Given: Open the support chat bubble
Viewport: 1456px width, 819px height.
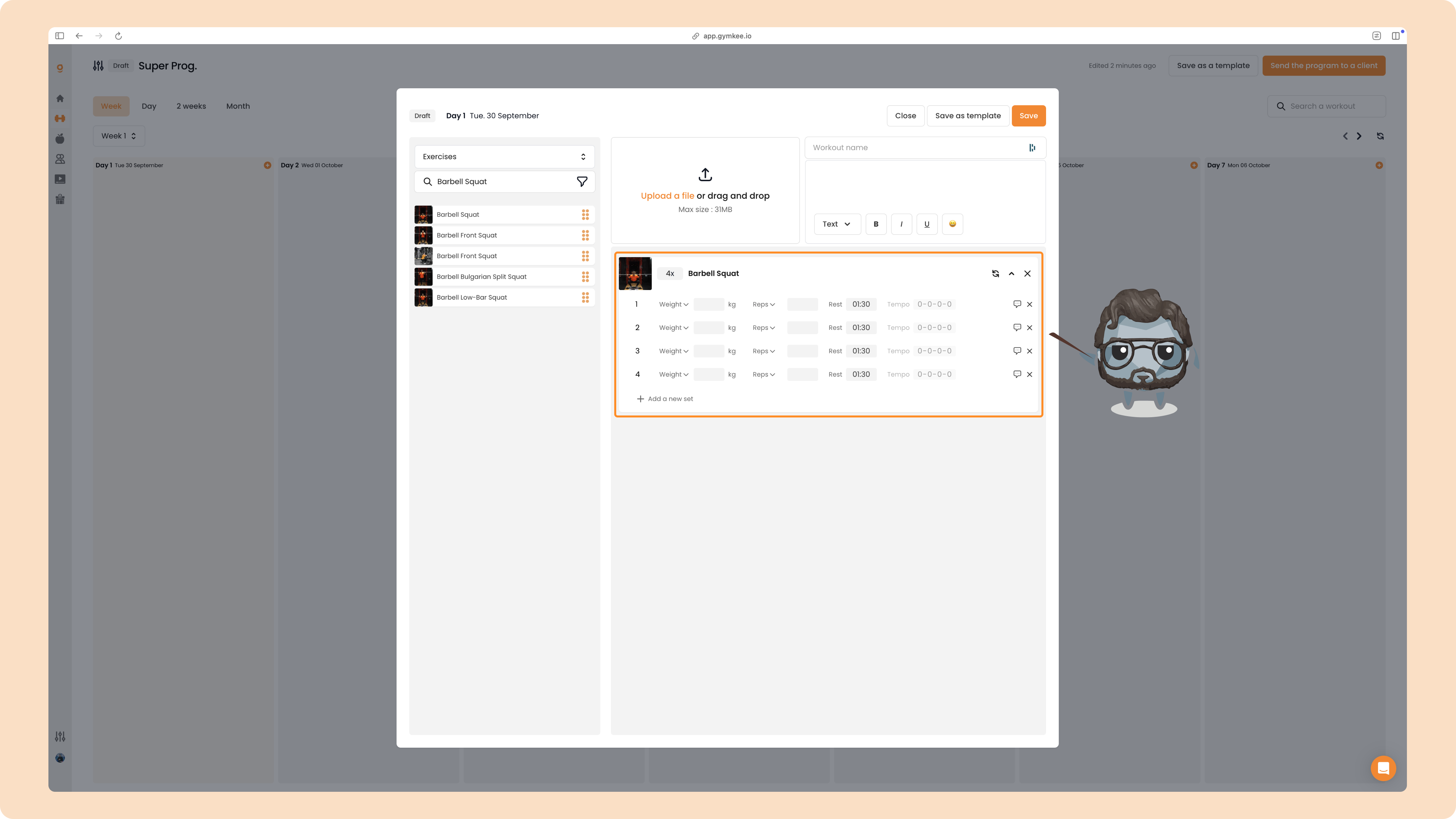Looking at the screenshot, I should click(x=1383, y=768).
